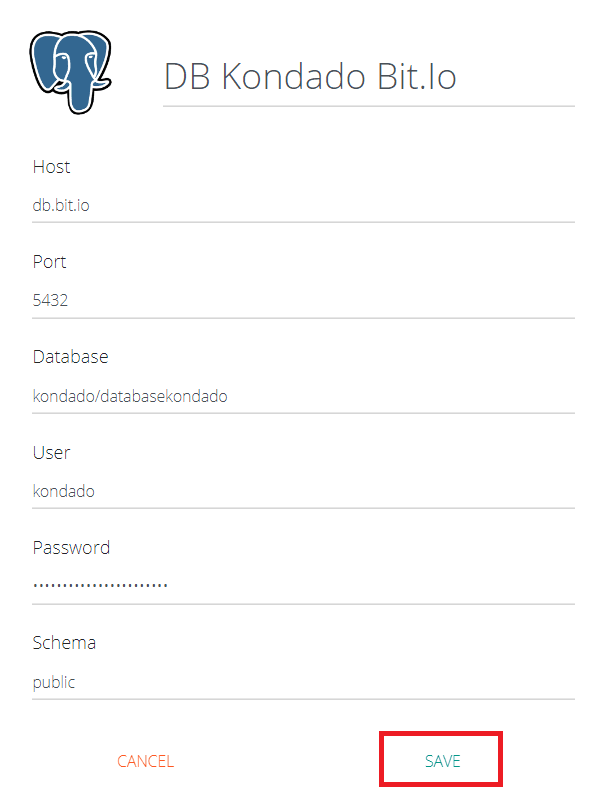The height and width of the screenshot is (789, 604).
Task: Click the Port label
Action: [x=50, y=262]
